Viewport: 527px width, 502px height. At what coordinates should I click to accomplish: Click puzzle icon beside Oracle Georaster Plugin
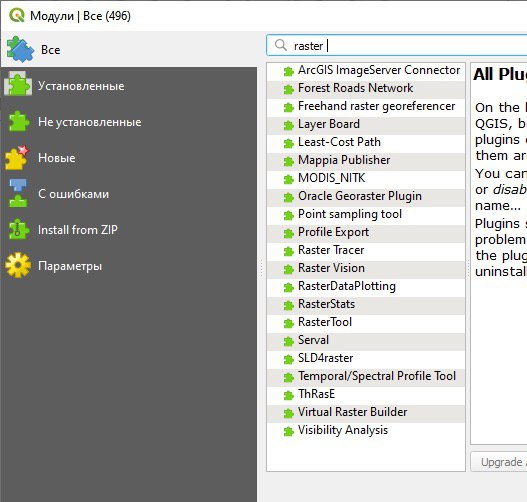coord(288,197)
